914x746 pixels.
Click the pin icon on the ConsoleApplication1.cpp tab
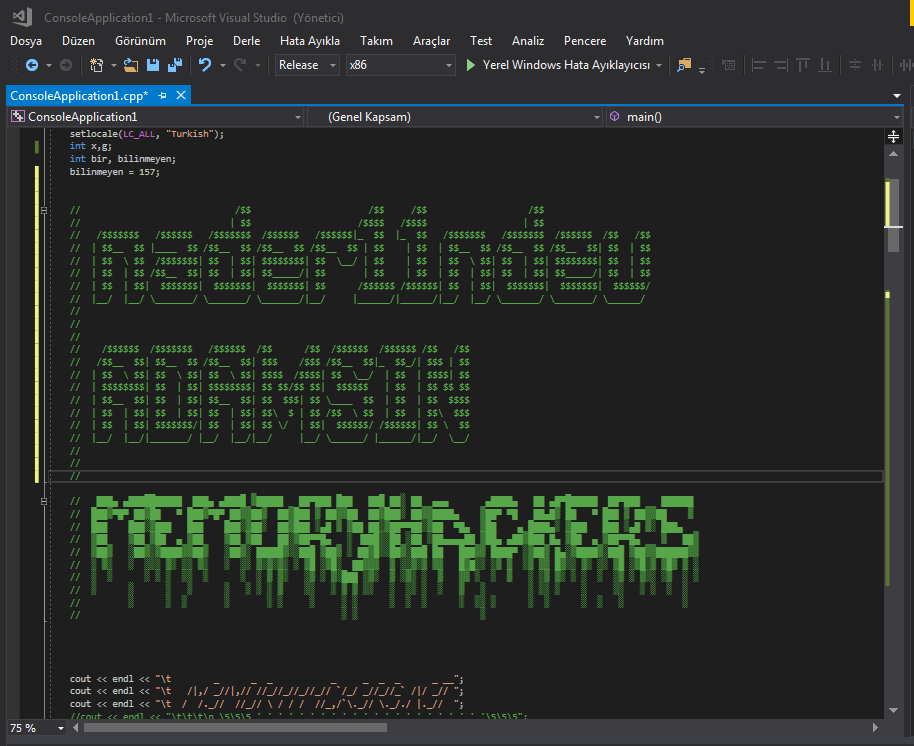(x=163, y=96)
